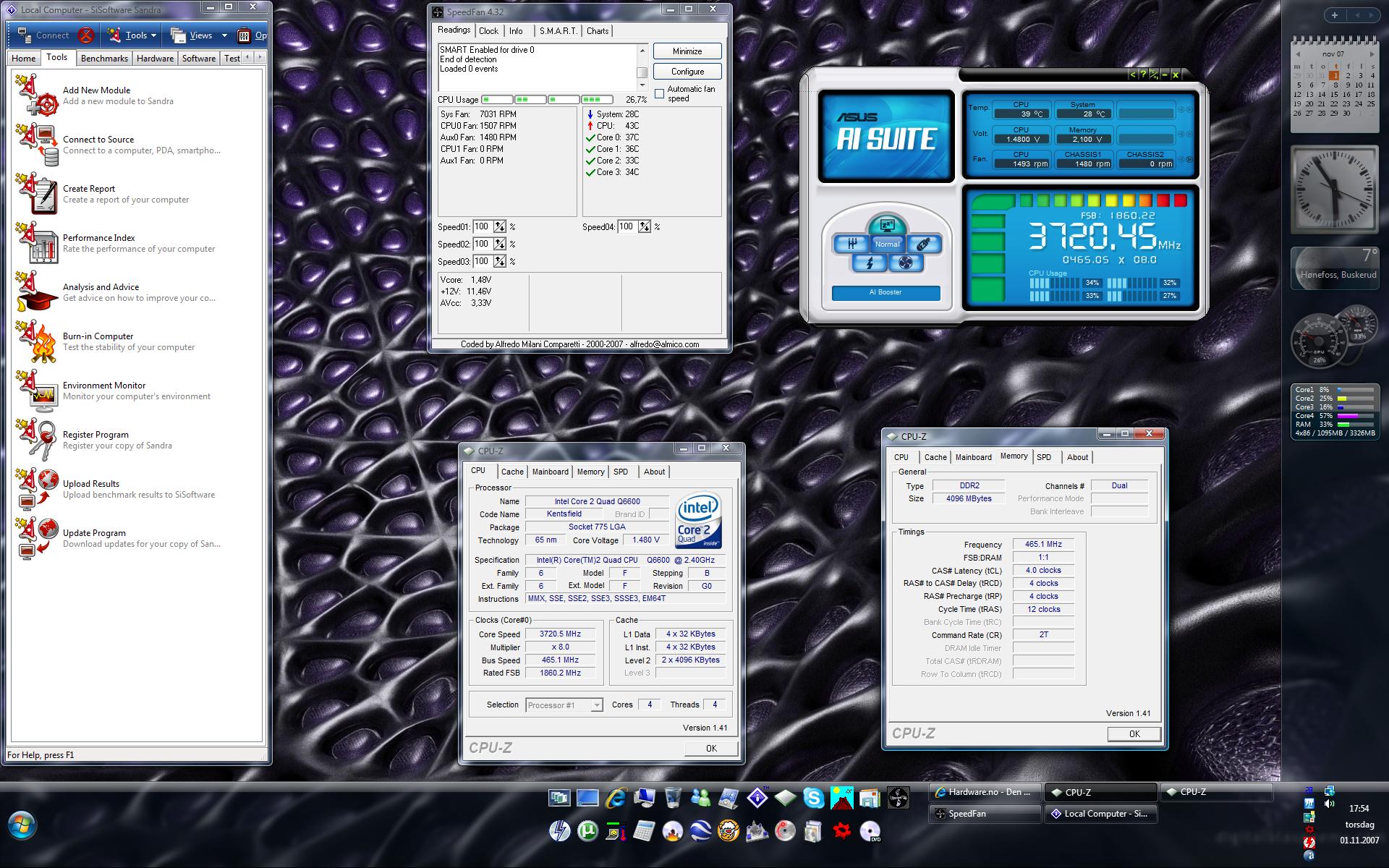Expand the Processor #1 selection dropdown
This screenshot has height=868, width=1389.
[596, 705]
